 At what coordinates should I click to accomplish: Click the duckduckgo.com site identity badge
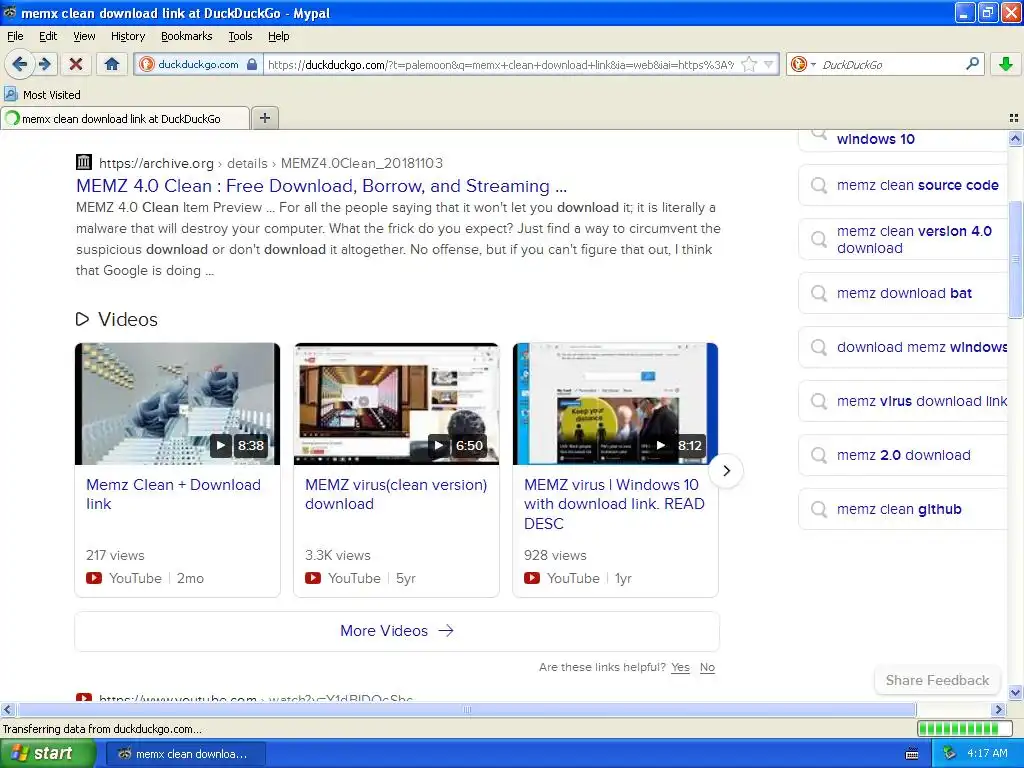click(x=199, y=65)
